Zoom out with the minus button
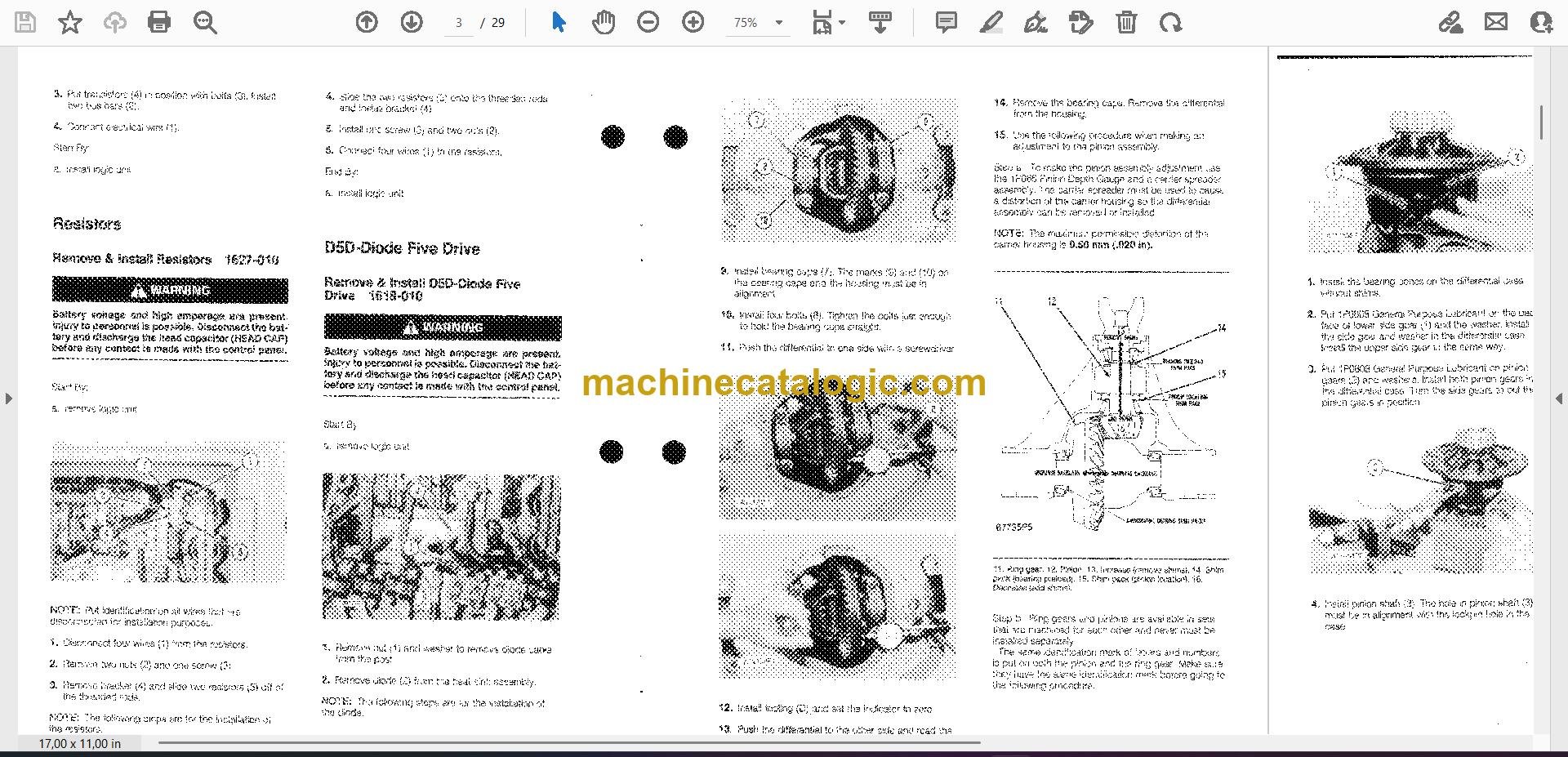This screenshot has width=1568, height=757. tap(648, 23)
